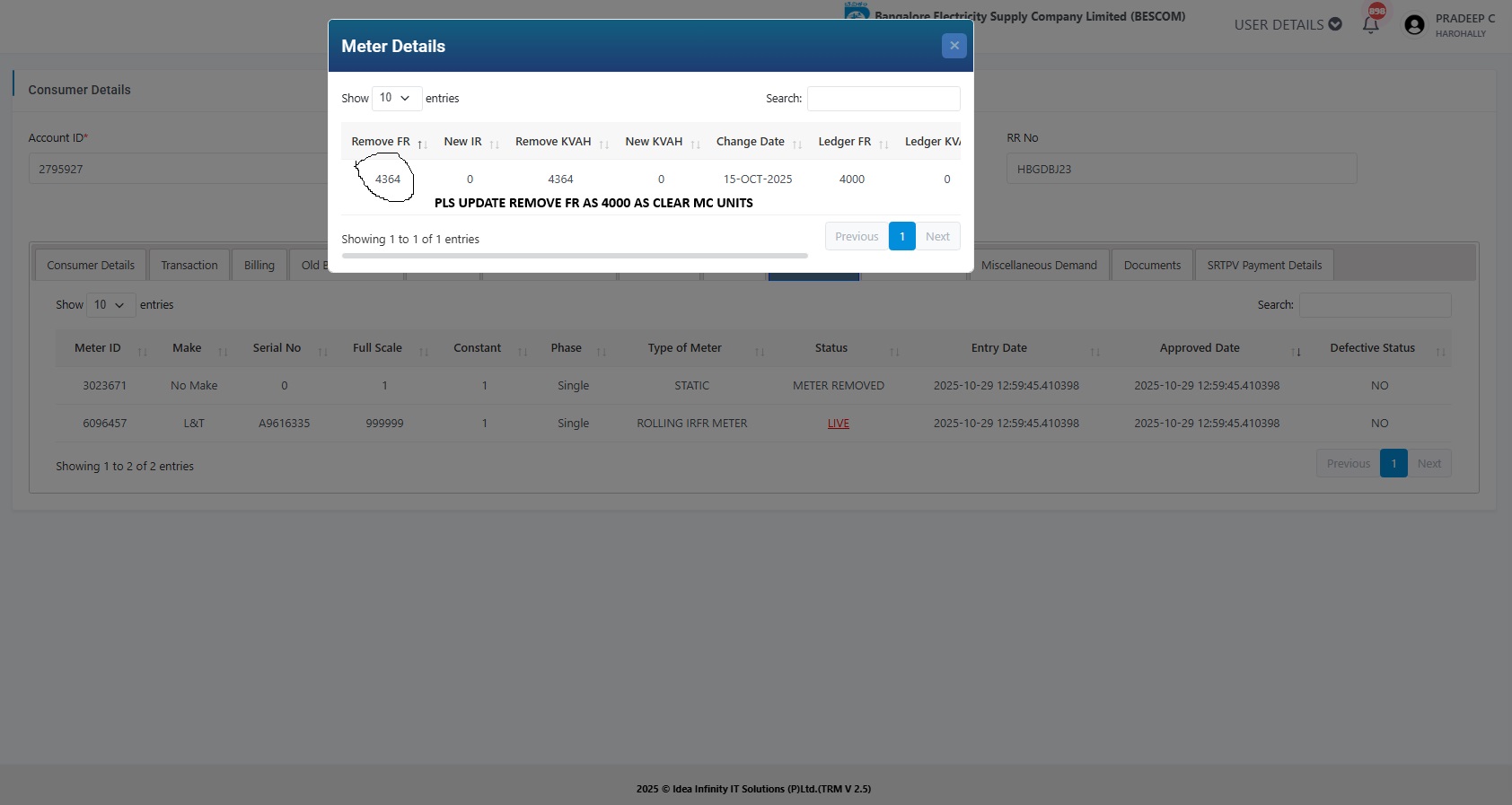Switch to Transaction tab
The width and height of the screenshot is (1512, 805).
click(189, 266)
